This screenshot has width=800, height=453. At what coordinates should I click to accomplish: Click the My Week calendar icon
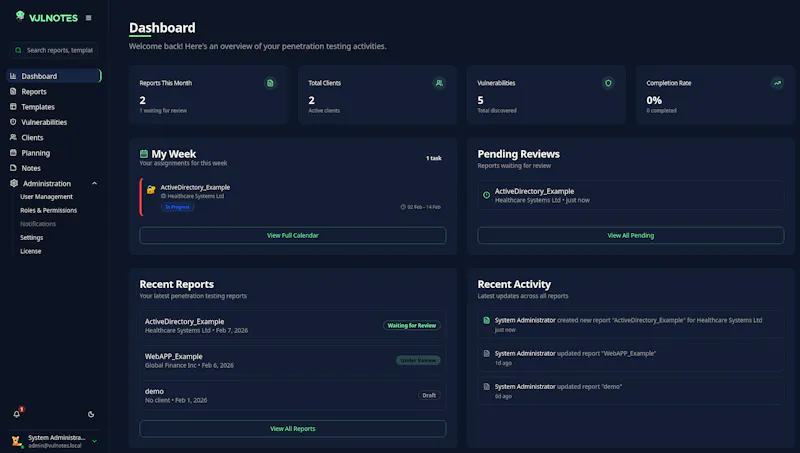click(144, 154)
